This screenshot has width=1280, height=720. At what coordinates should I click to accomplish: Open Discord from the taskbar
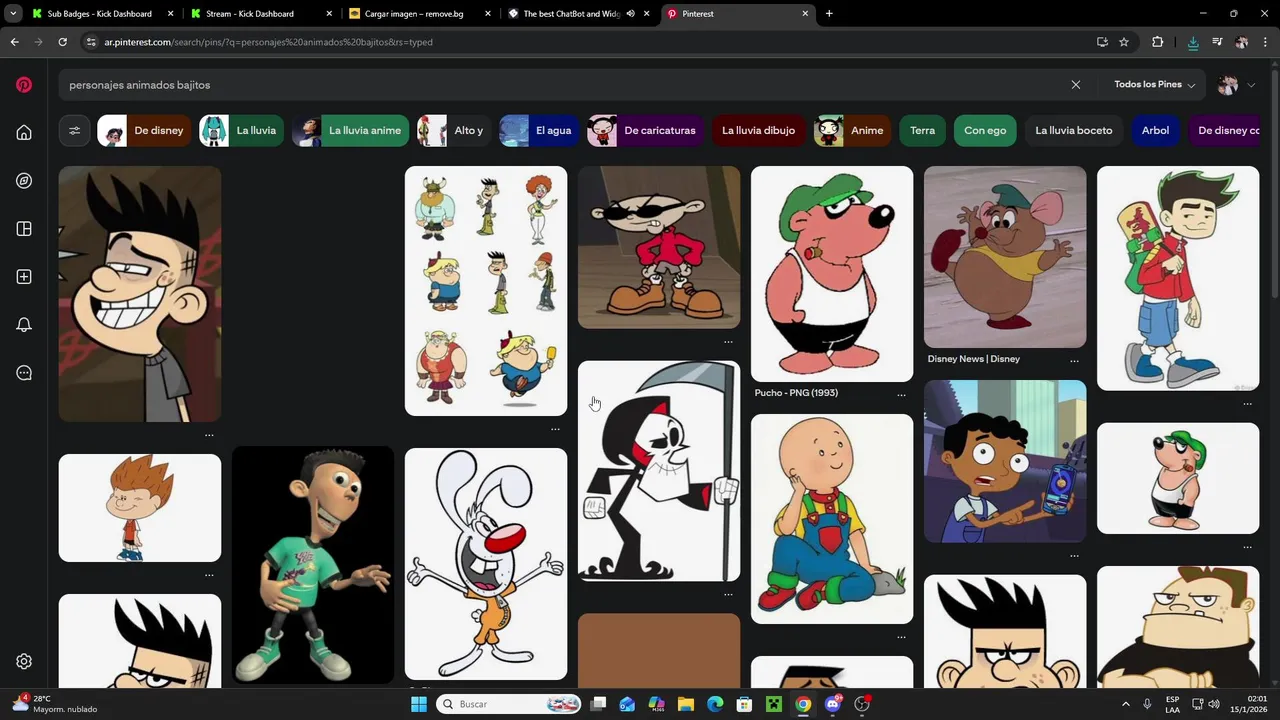(833, 704)
